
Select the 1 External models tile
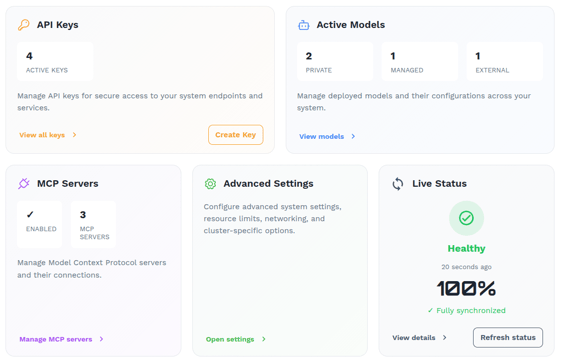pos(505,61)
